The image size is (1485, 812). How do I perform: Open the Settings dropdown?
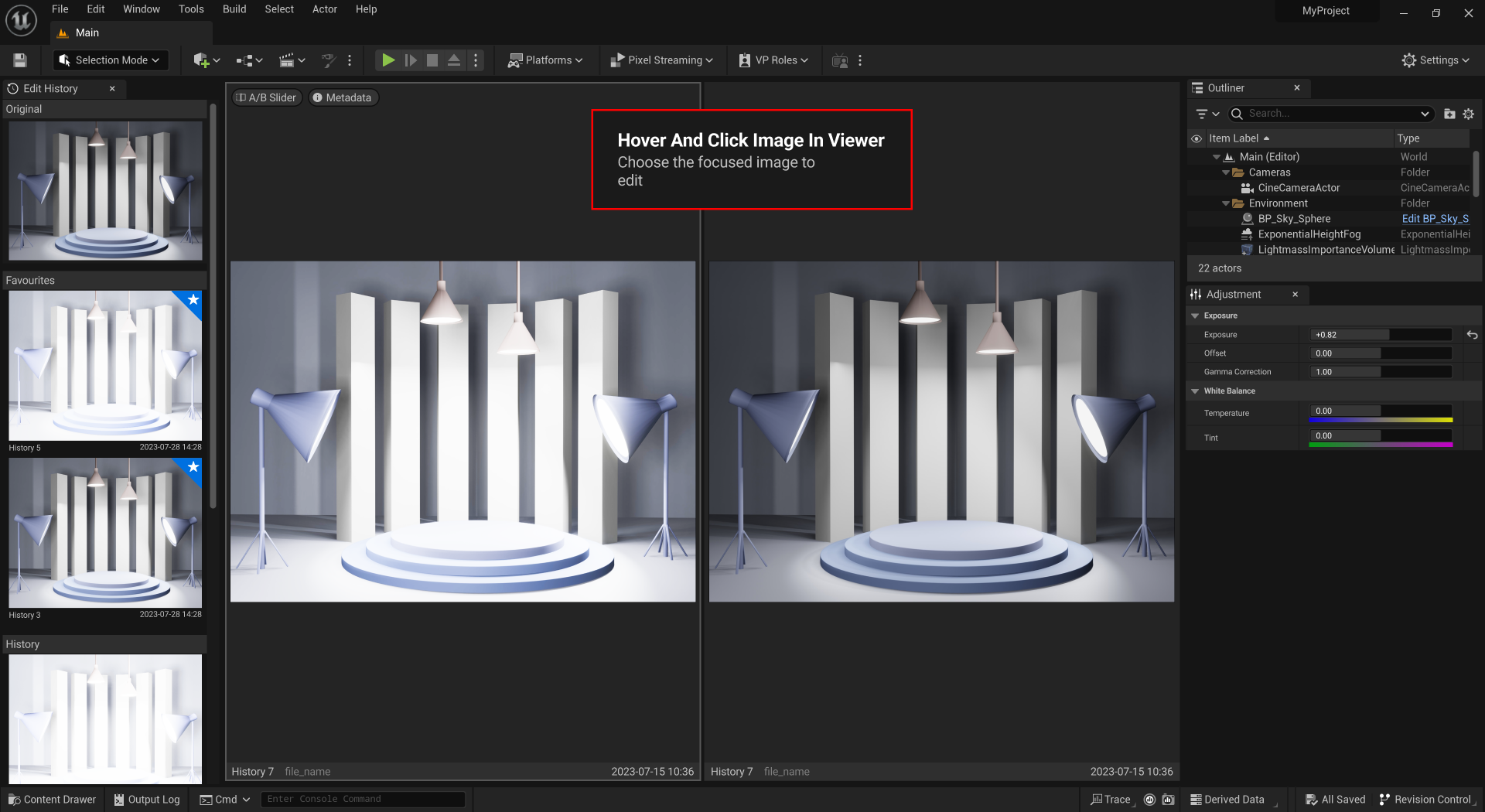point(1435,60)
